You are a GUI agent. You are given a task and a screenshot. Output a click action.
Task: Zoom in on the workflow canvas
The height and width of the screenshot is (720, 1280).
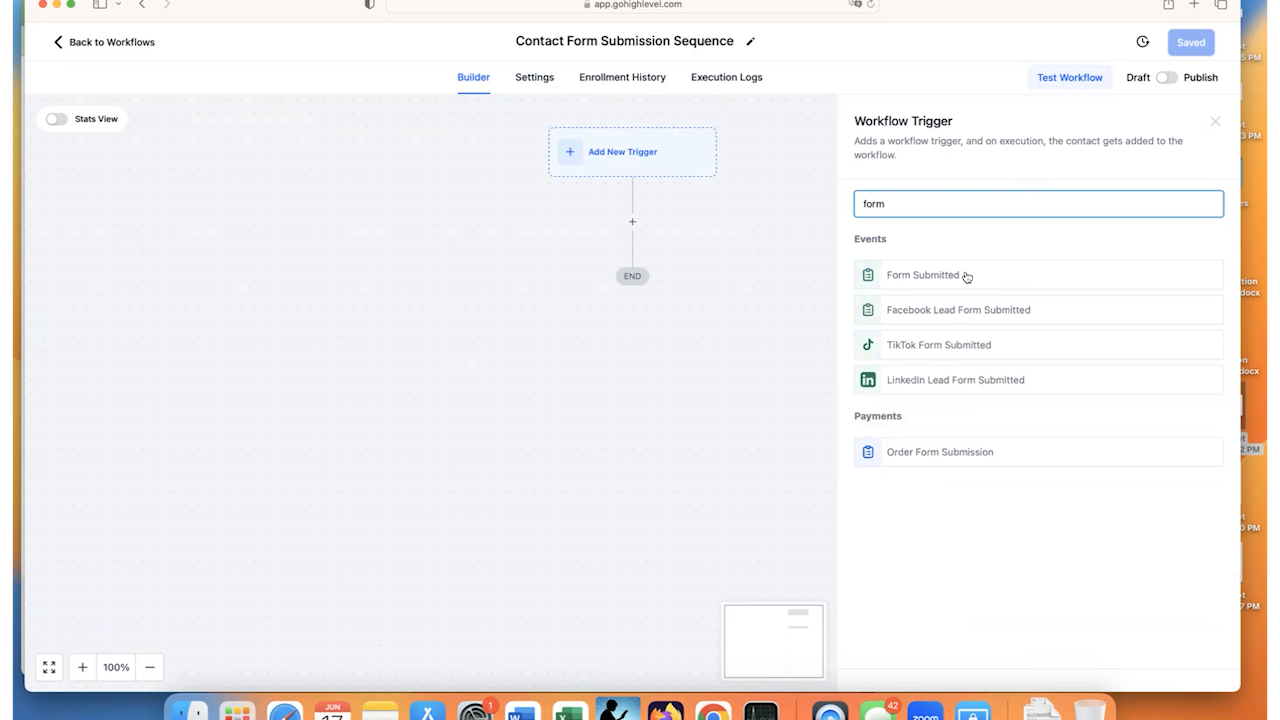[x=82, y=667]
